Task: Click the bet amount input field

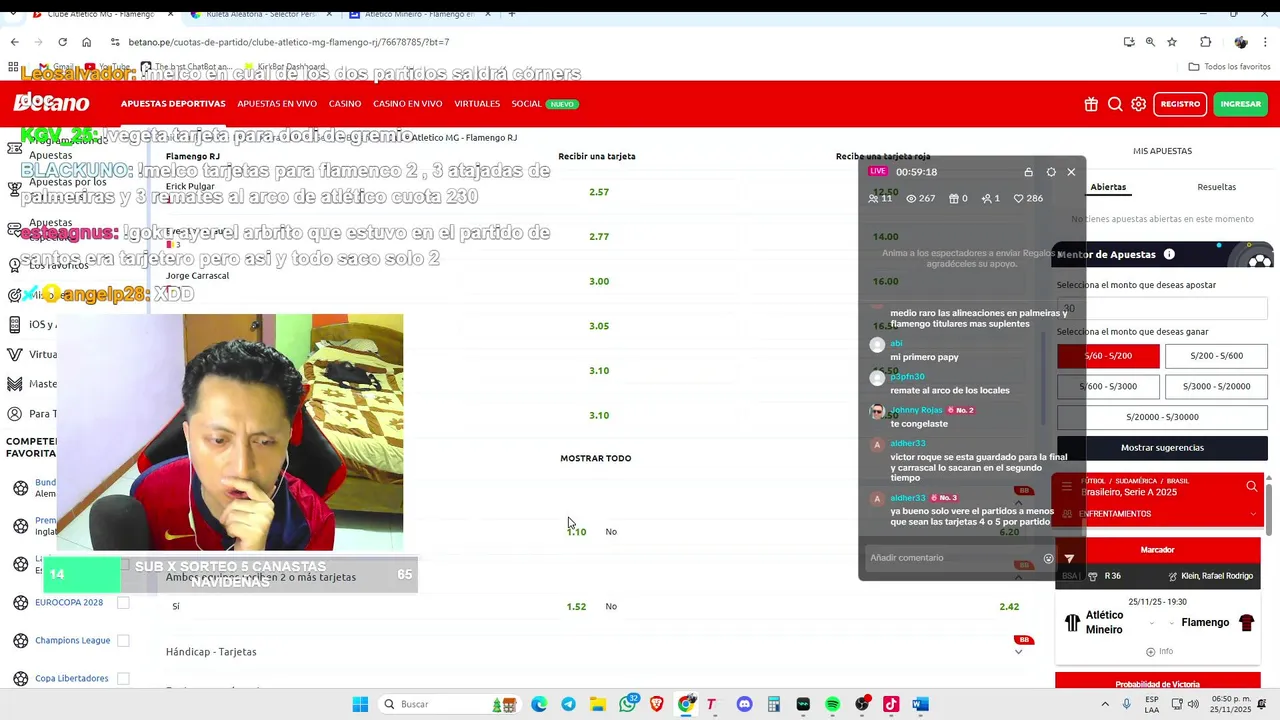Action: 1162,309
